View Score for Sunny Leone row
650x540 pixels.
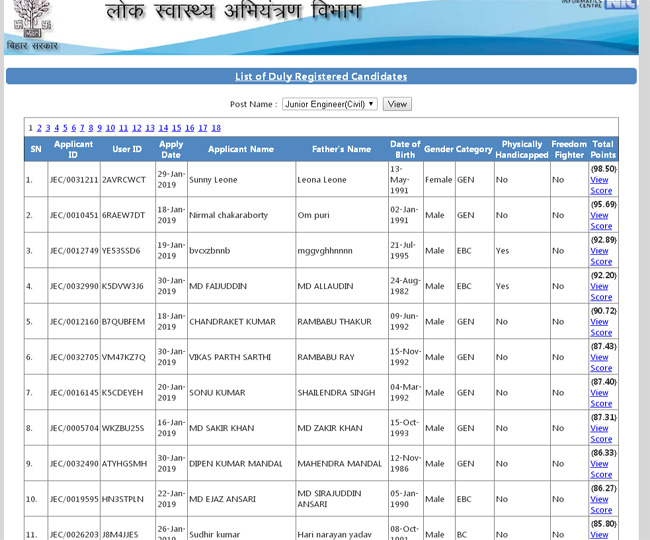(x=601, y=185)
